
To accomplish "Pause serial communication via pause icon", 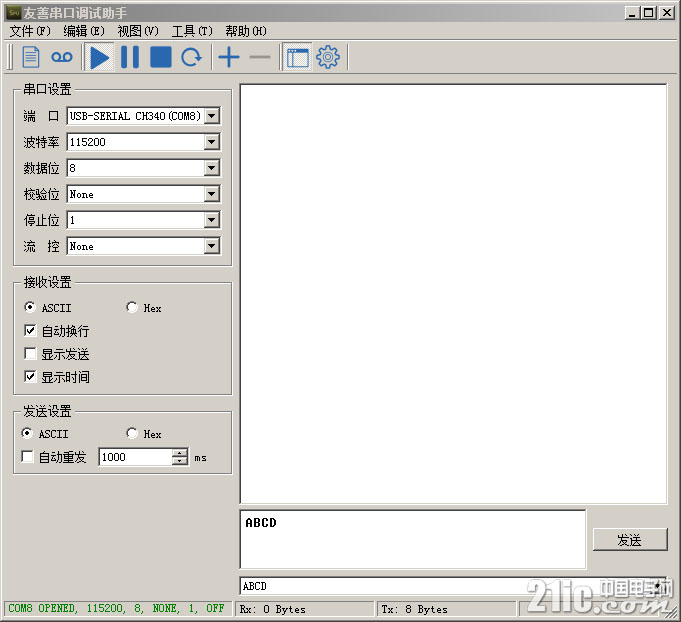I will click(x=130, y=57).
